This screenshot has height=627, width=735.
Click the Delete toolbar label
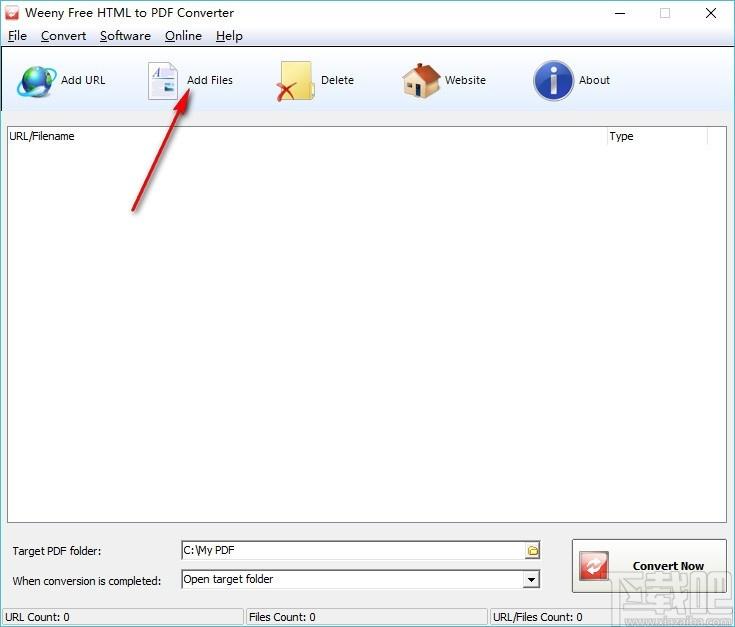pos(337,80)
